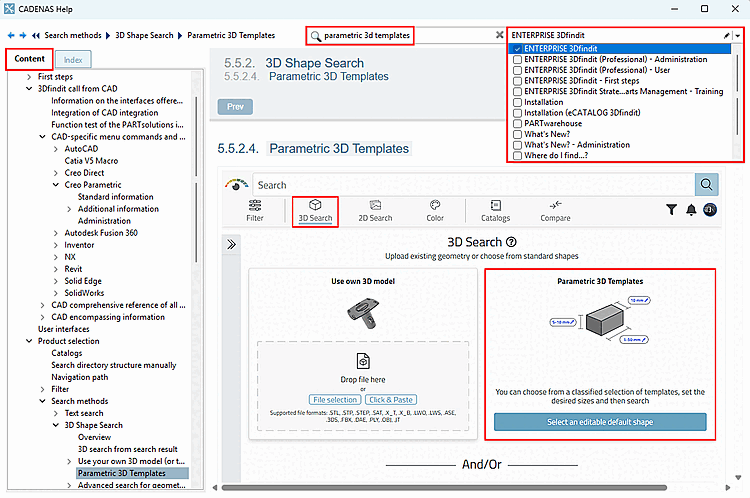
Task: Click the magnifier icon in help search
Action: [315, 36]
